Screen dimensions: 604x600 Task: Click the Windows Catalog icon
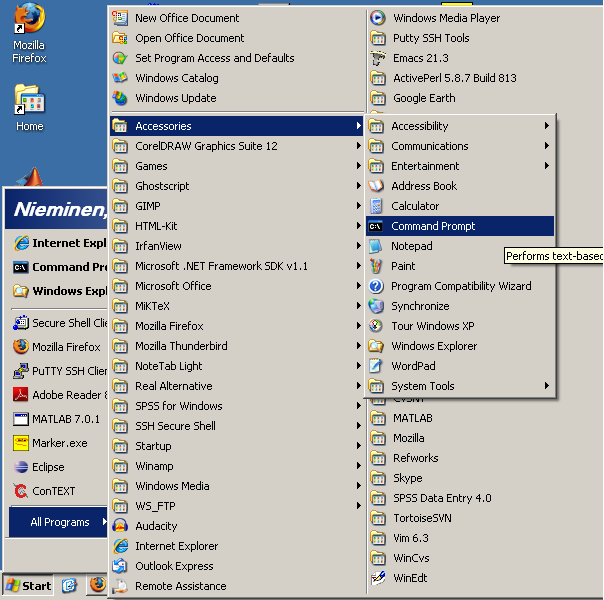[x=120, y=78]
